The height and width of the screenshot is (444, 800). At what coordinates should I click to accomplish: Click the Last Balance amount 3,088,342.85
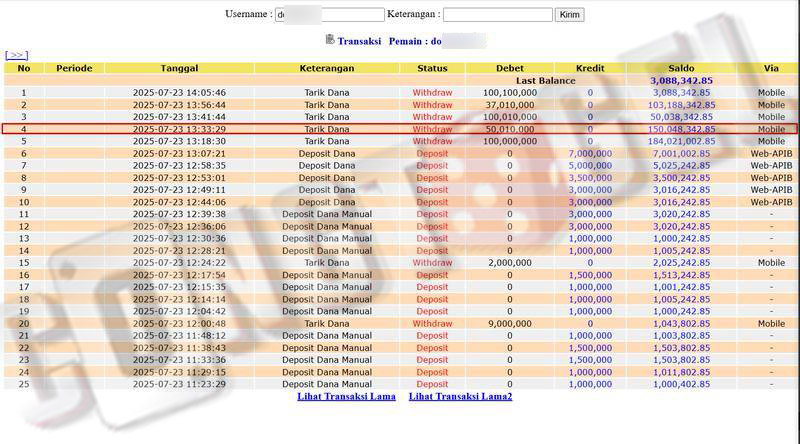coord(680,80)
